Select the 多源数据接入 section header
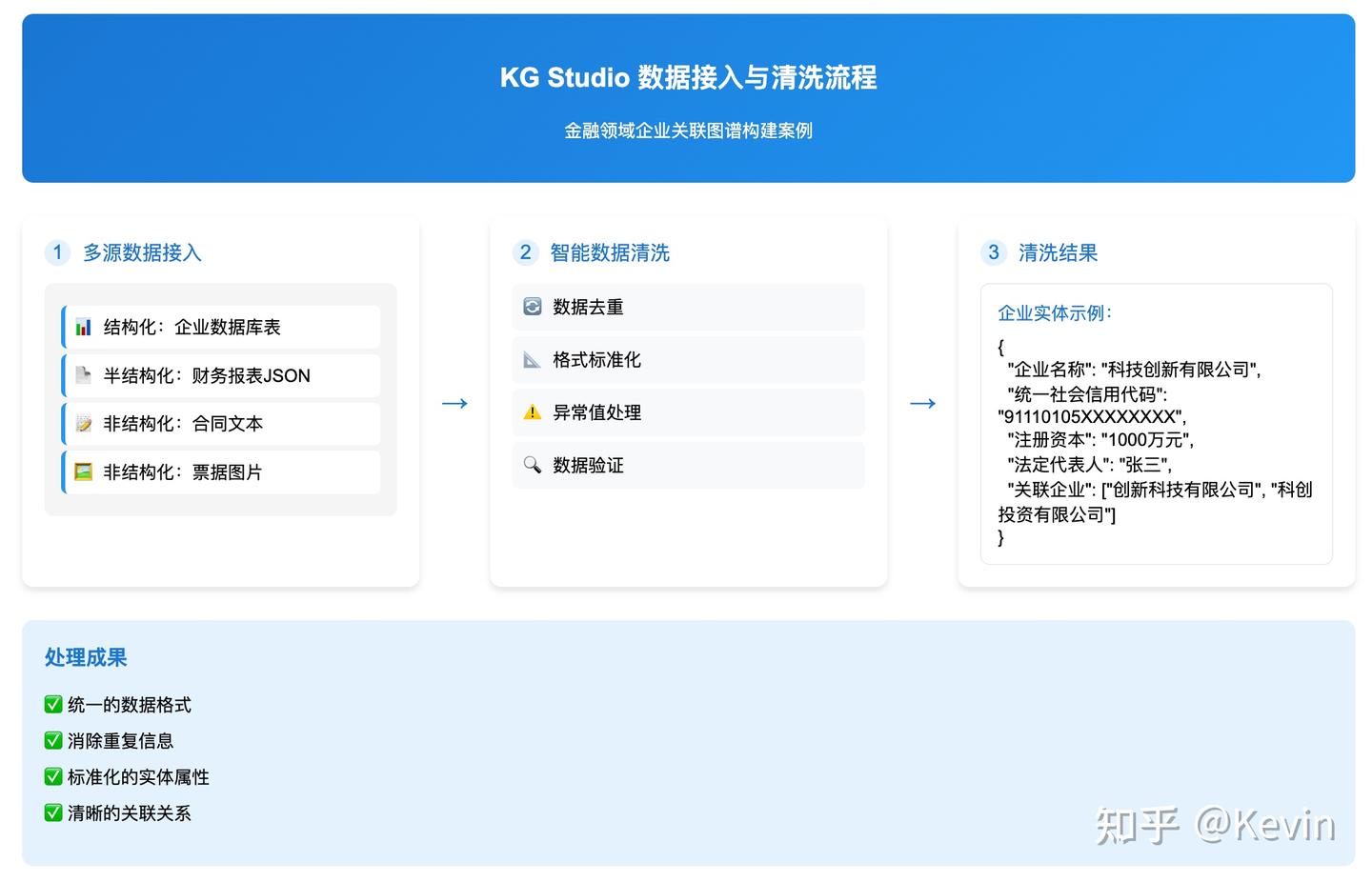The height and width of the screenshot is (882, 1372). click(x=141, y=252)
